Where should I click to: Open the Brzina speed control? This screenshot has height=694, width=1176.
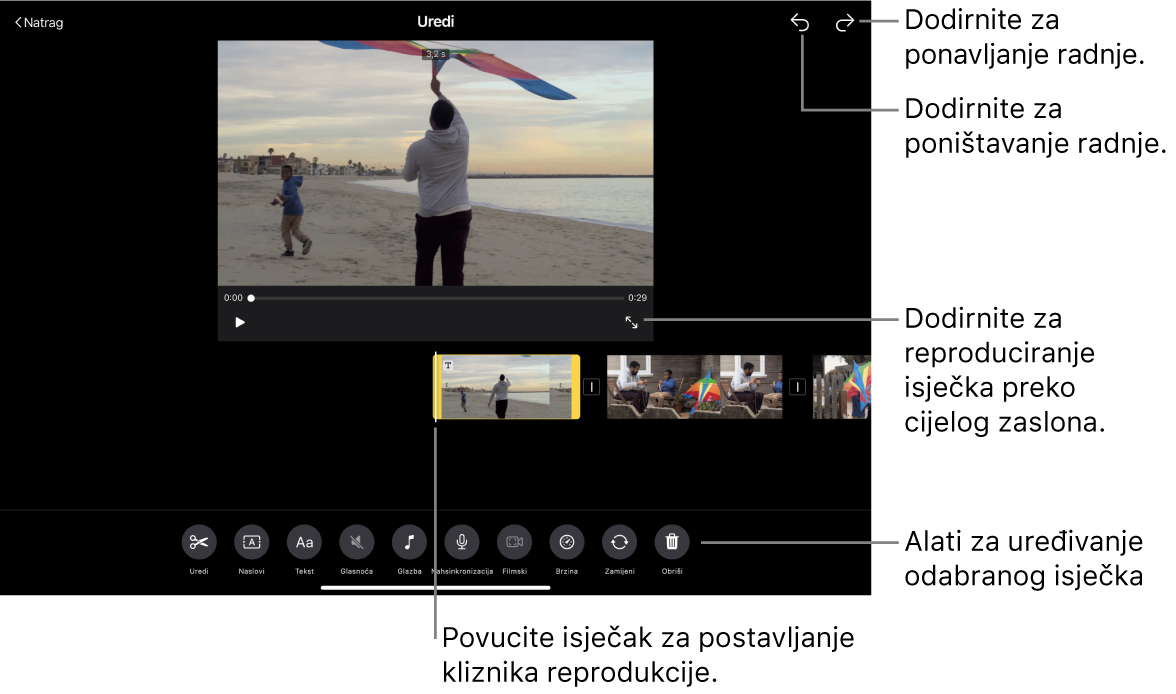(x=567, y=542)
